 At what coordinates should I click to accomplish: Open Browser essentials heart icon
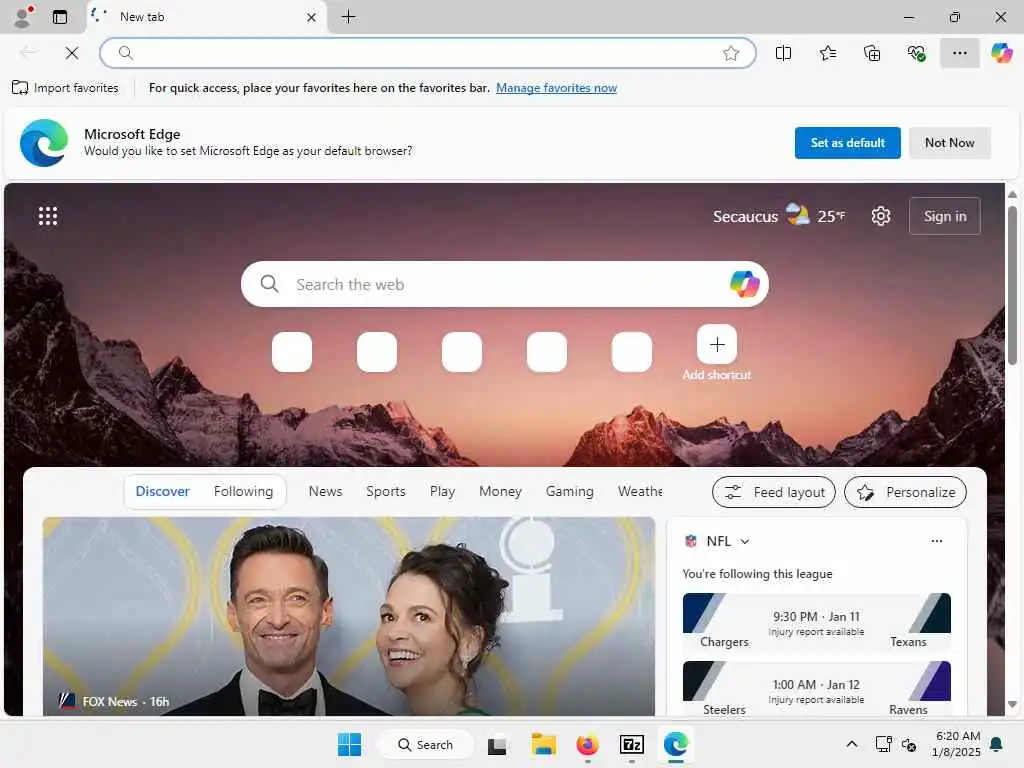916,53
